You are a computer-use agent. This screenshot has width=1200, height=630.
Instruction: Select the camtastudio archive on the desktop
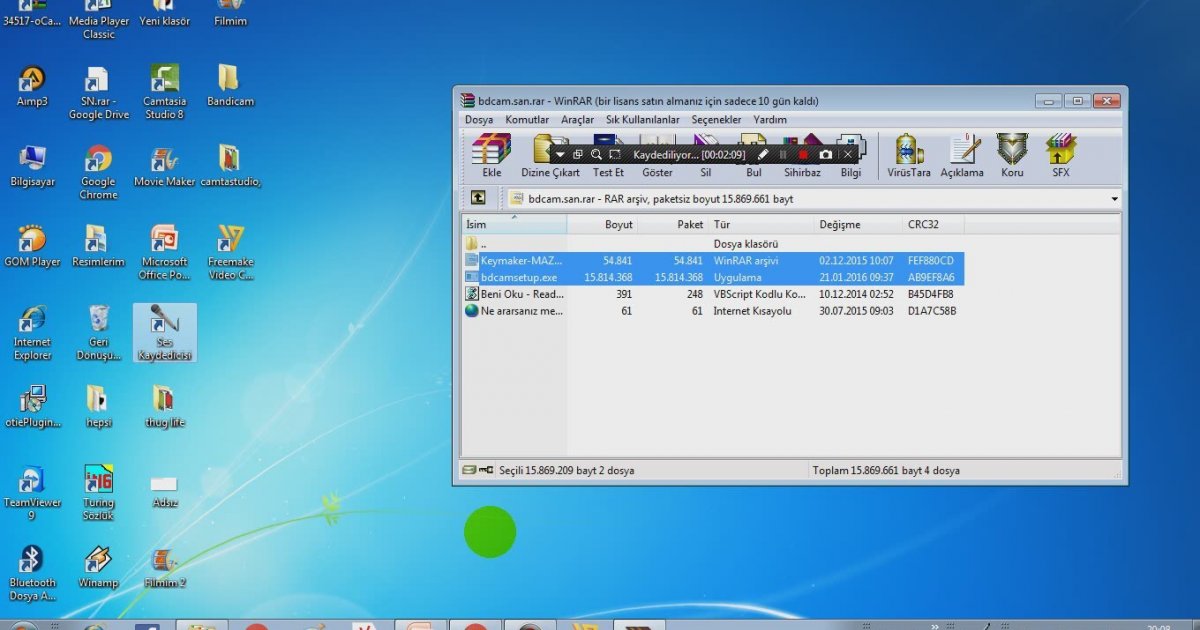[x=230, y=167]
